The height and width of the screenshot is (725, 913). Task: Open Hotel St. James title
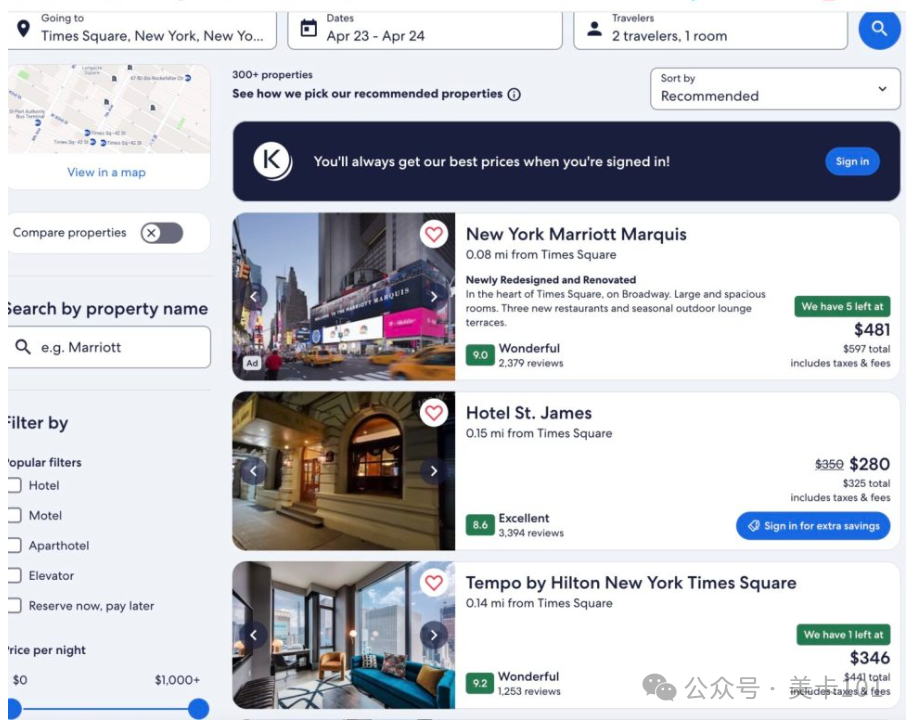529,413
